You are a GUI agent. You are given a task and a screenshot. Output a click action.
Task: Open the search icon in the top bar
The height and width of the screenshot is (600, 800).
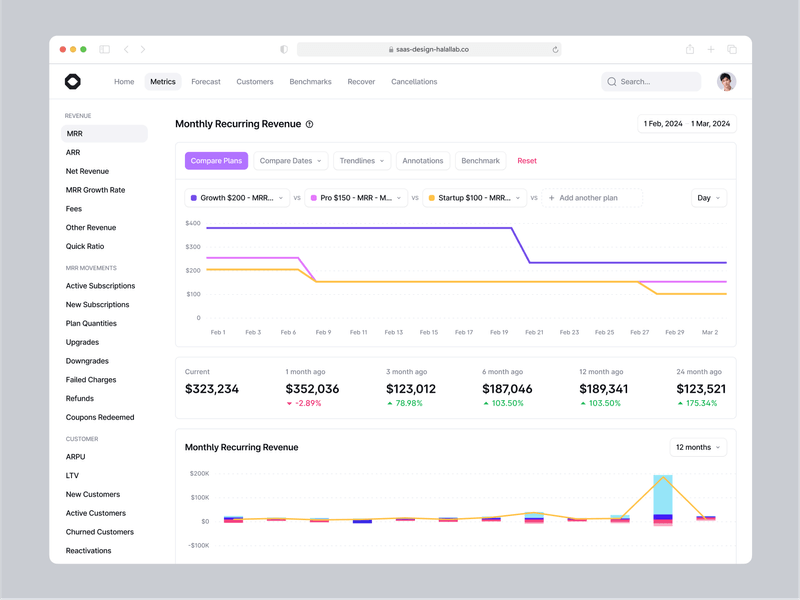pyautogui.click(x=610, y=81)
